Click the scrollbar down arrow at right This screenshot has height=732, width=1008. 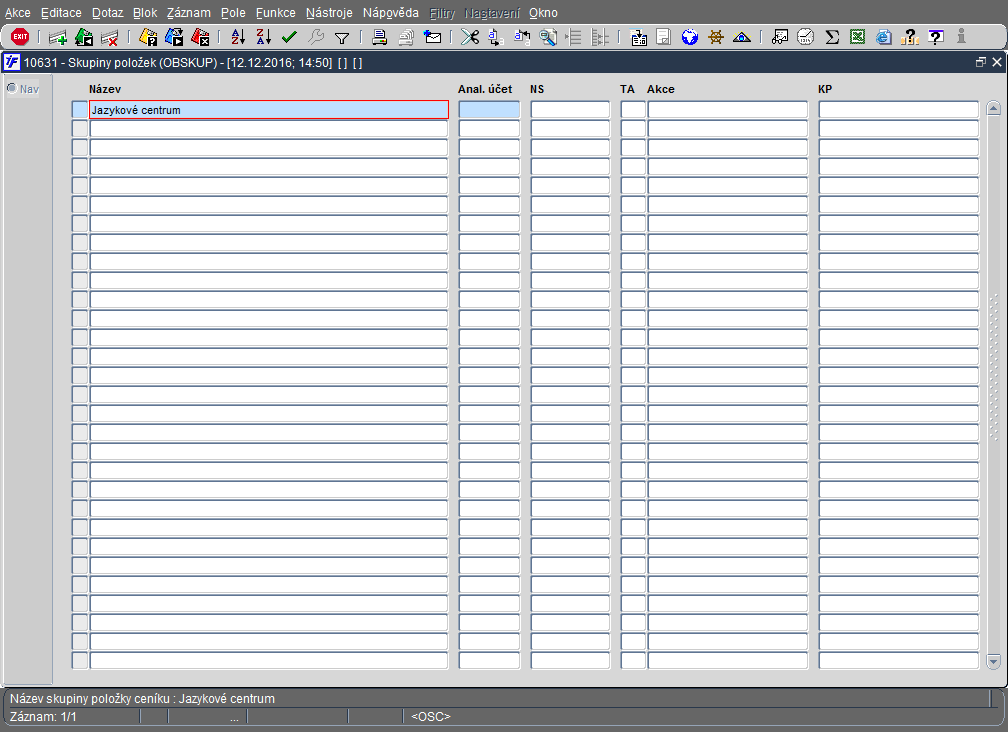[993, 661]
